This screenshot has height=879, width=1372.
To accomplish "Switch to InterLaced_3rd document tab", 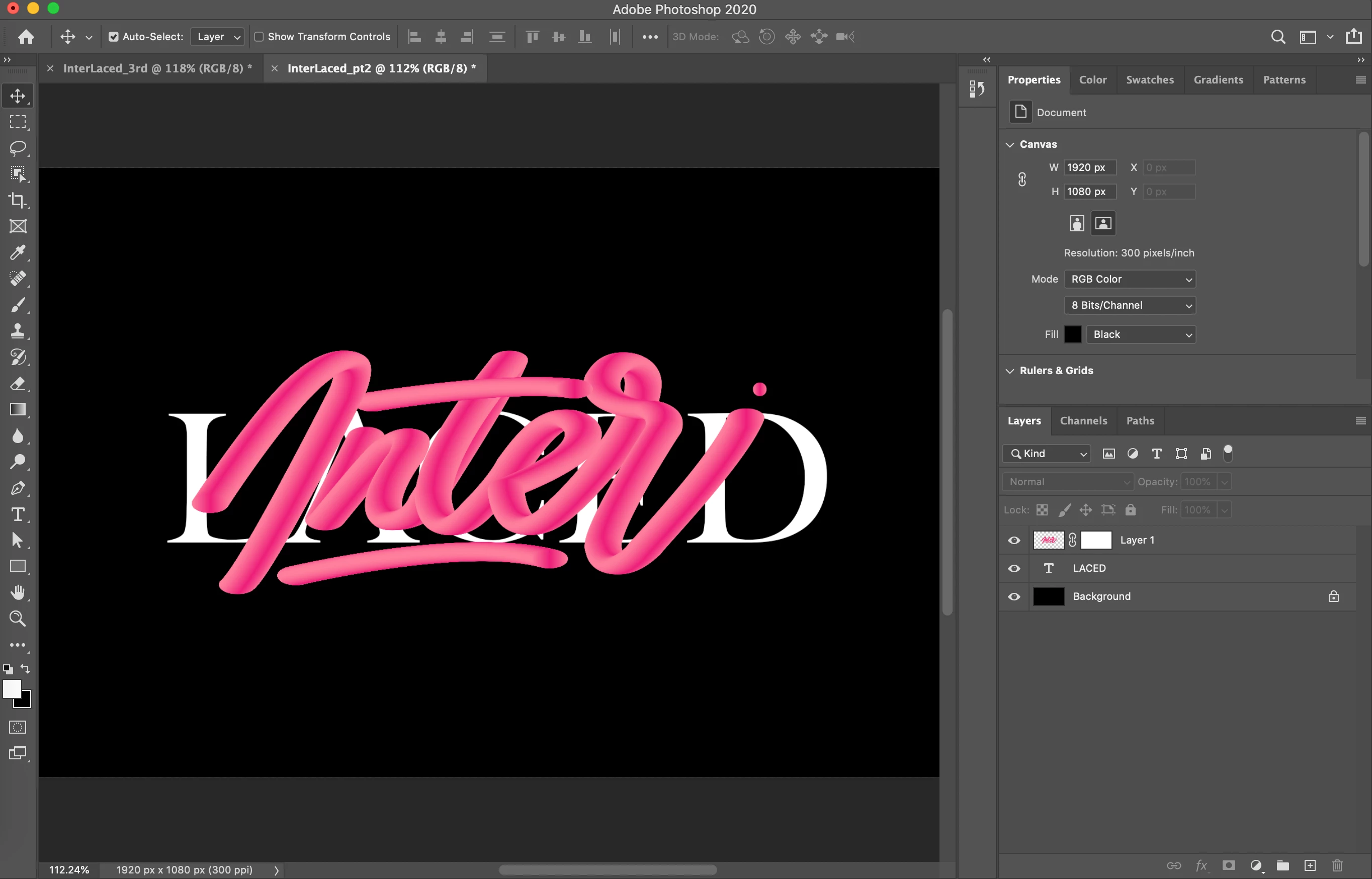I will point(157,68).
